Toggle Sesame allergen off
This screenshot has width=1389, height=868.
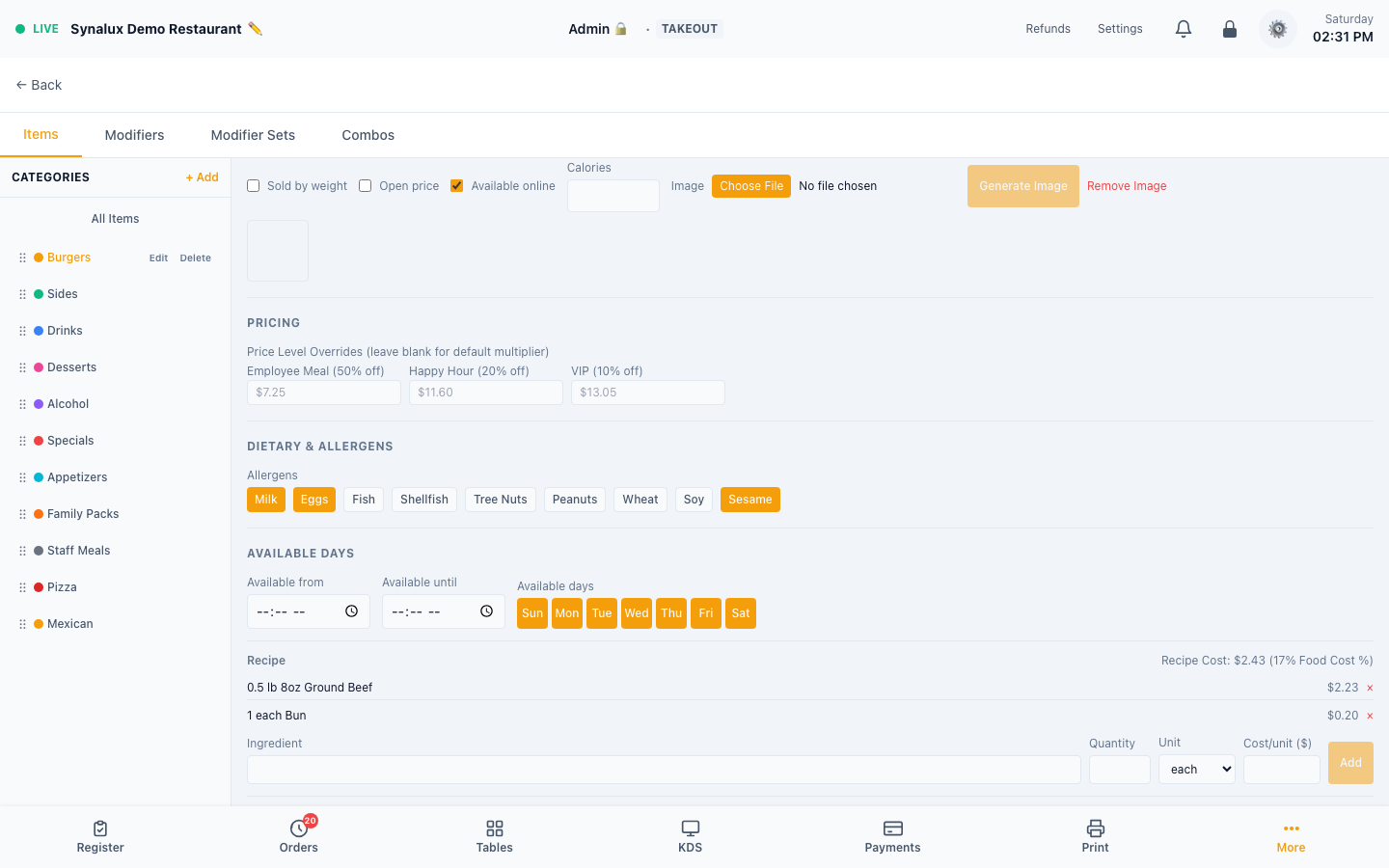click(x=750, y=500)
